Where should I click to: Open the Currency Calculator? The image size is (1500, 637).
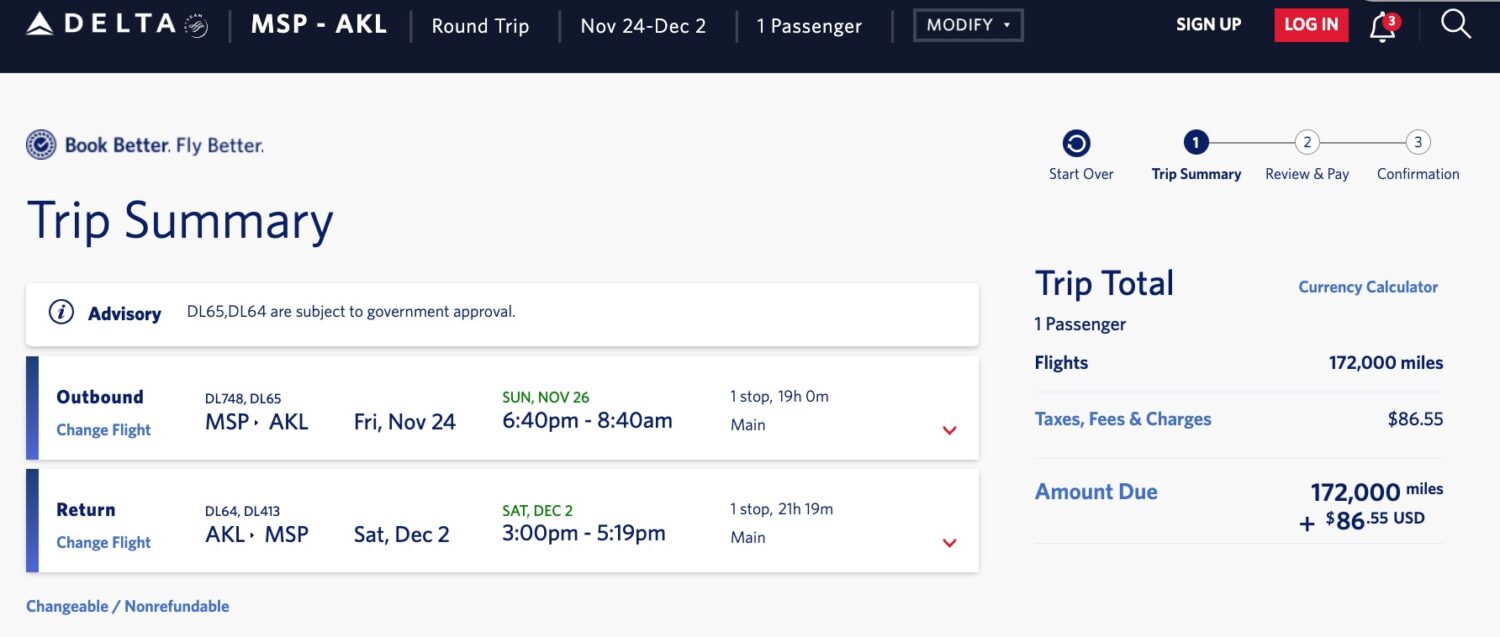tap(1368, 287)
